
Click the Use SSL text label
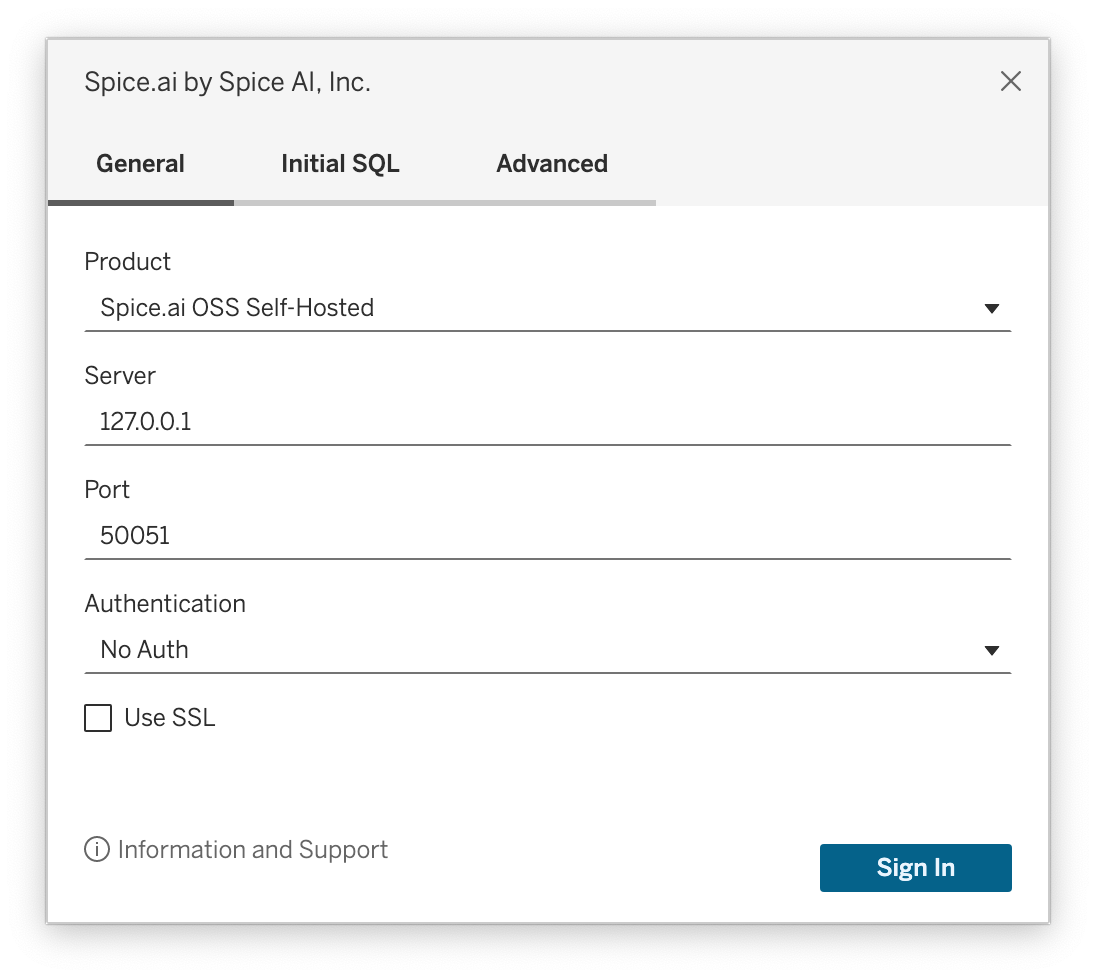(166, 717)
